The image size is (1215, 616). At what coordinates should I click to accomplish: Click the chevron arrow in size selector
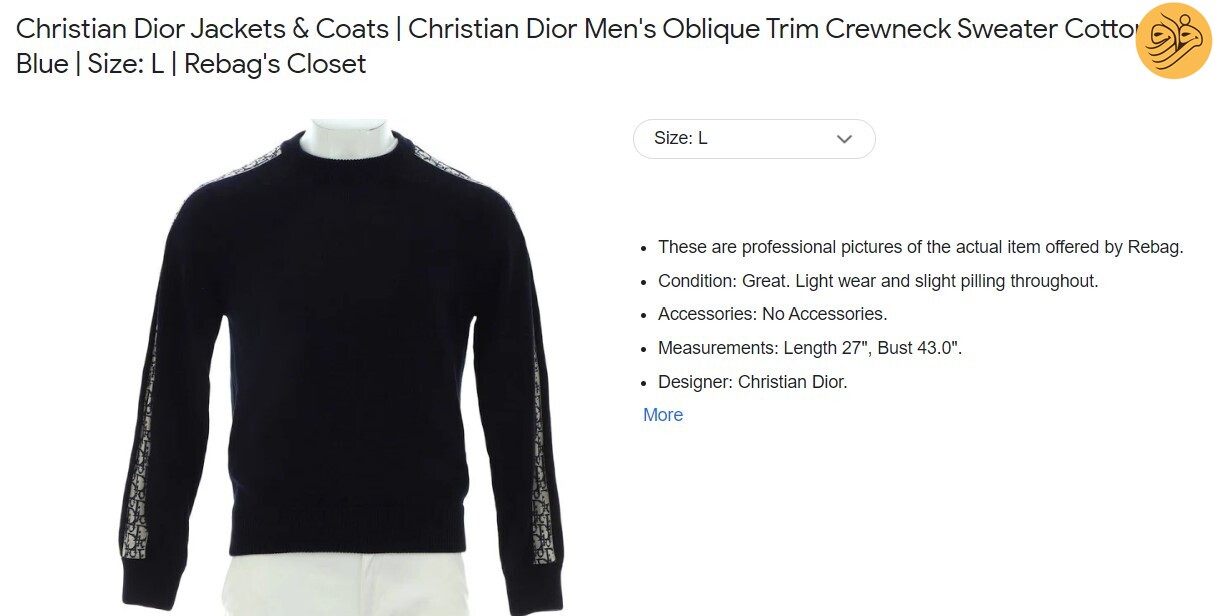(844, 139)
